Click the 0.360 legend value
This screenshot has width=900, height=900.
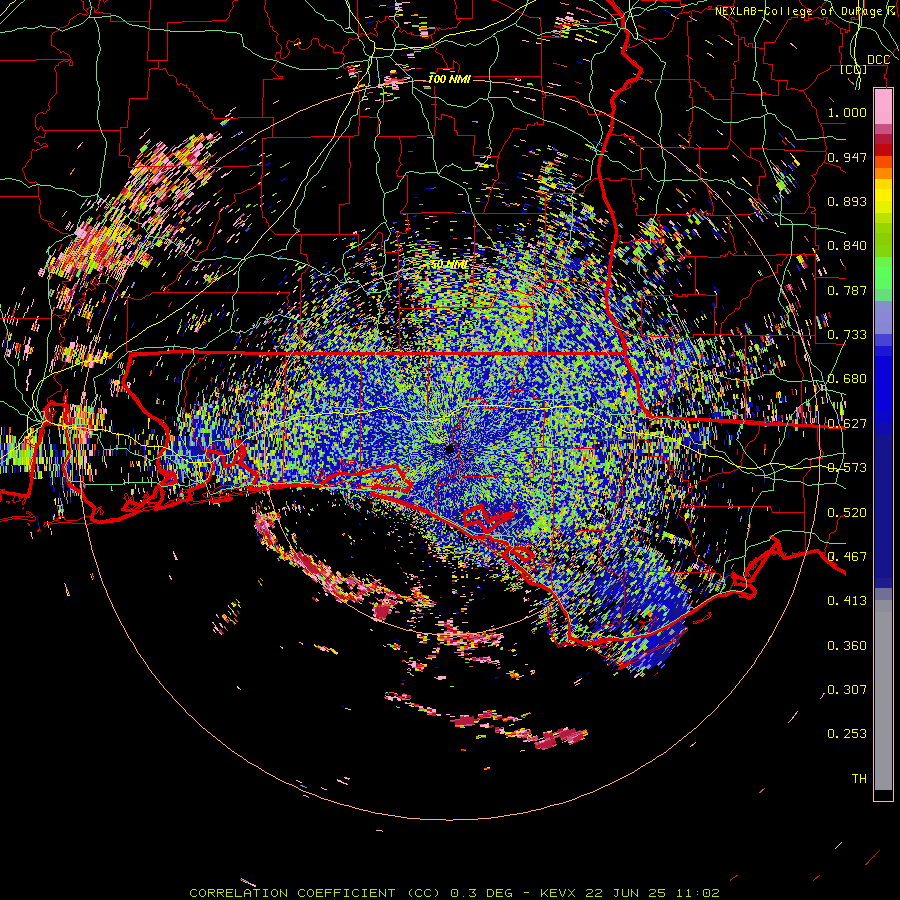click(847, 646)
